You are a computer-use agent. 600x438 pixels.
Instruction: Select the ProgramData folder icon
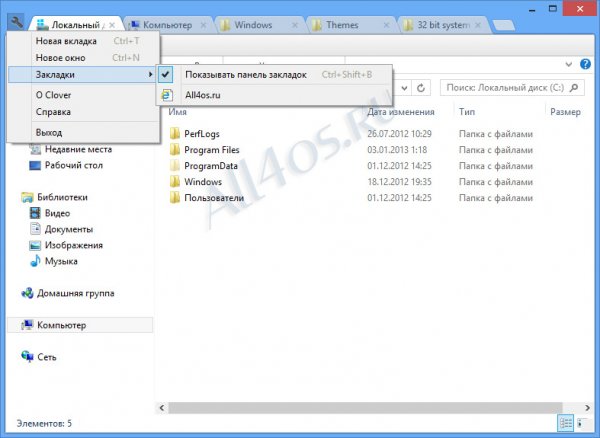(x=175, y=166)
